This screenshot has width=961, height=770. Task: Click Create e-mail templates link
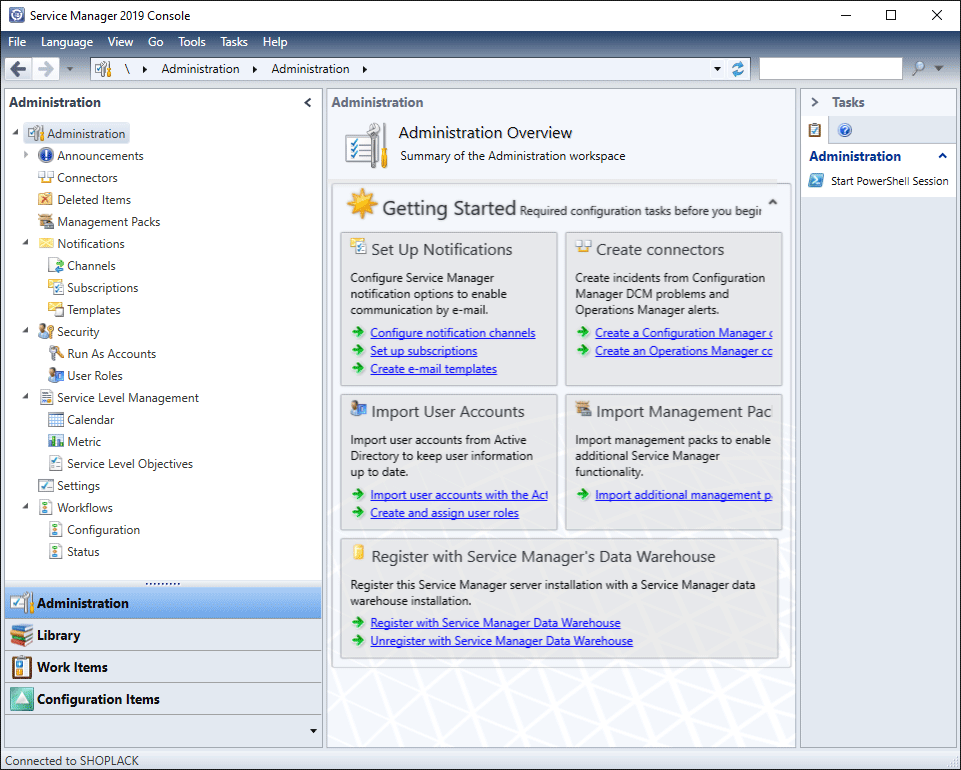click(x=433, y=368)
